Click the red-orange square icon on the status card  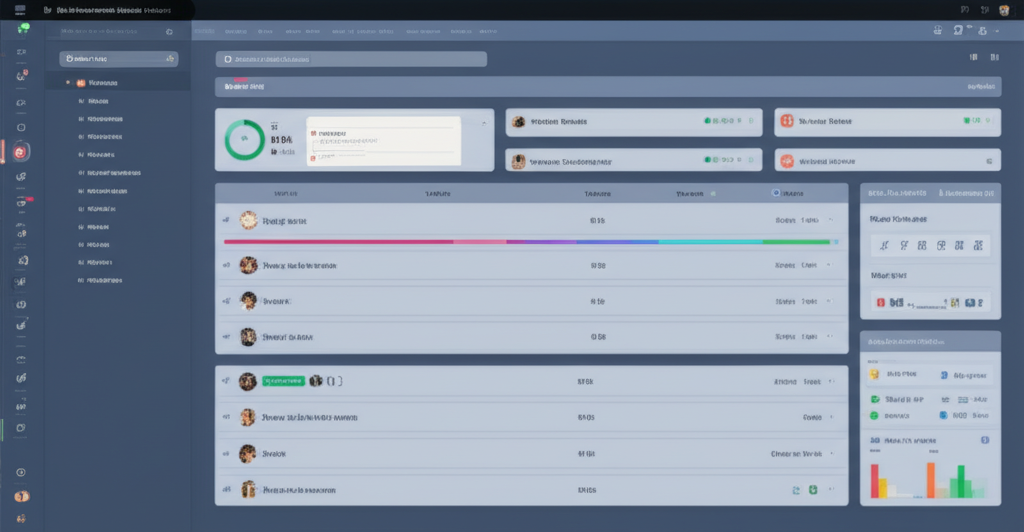tap(787, 121)
